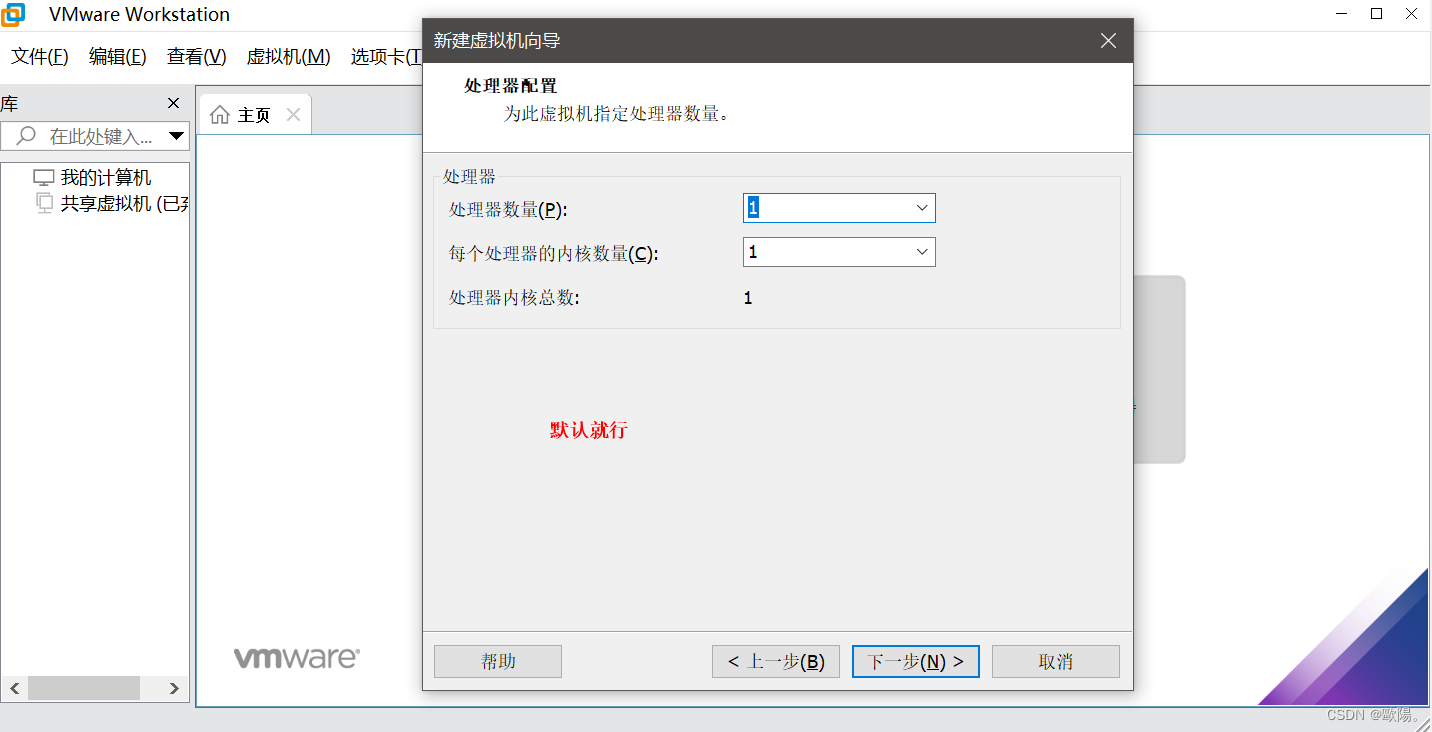
Task: Switch to the 主页 tab
Action: coord(254,115)
